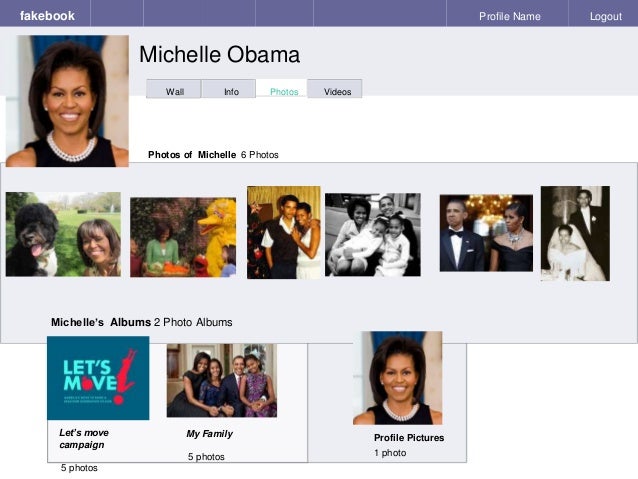Open the Videos tab
638x479 pixels.
(x=335, y=89)
